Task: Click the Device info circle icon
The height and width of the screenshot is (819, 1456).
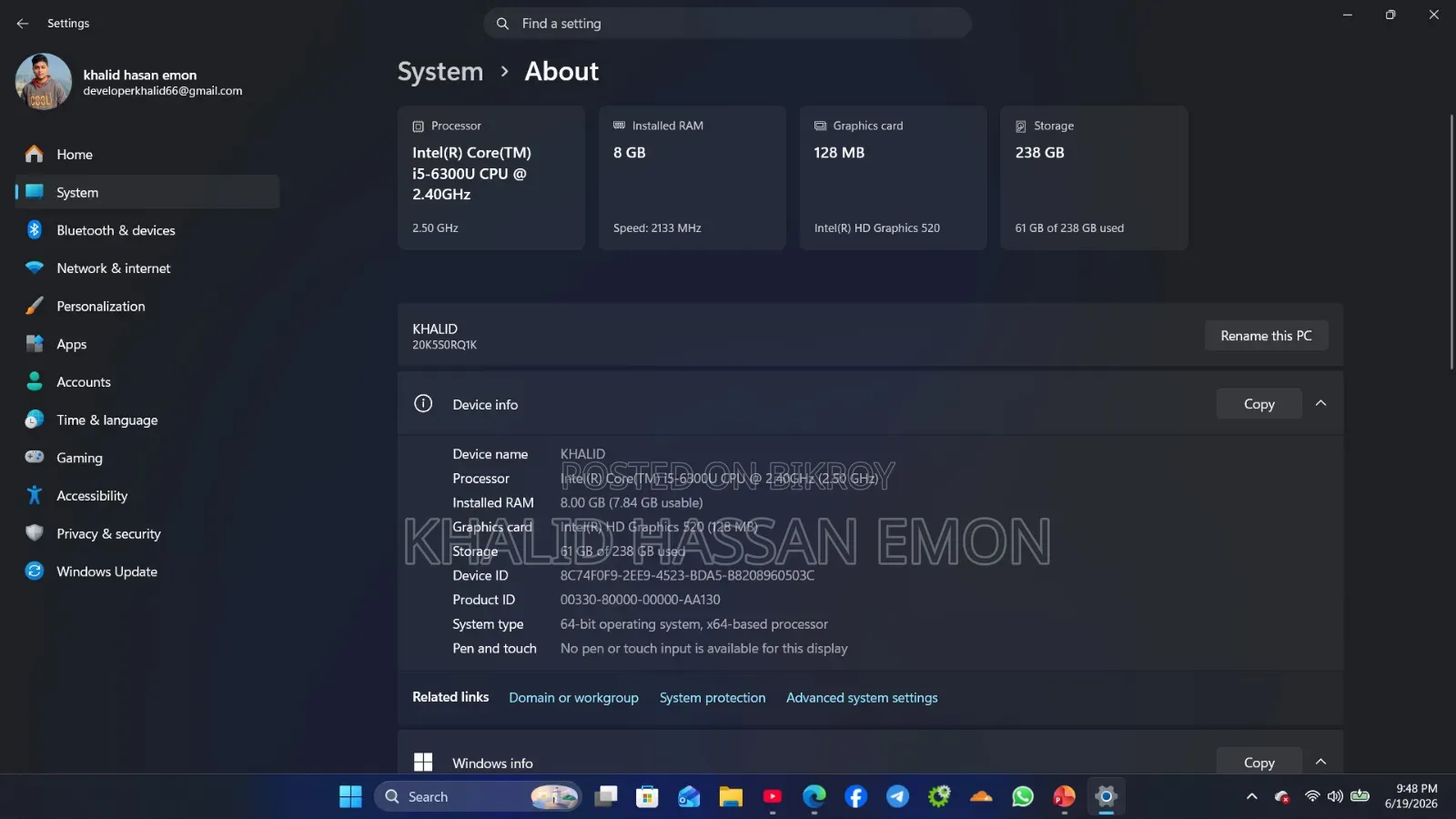Action: click(423, 403)
